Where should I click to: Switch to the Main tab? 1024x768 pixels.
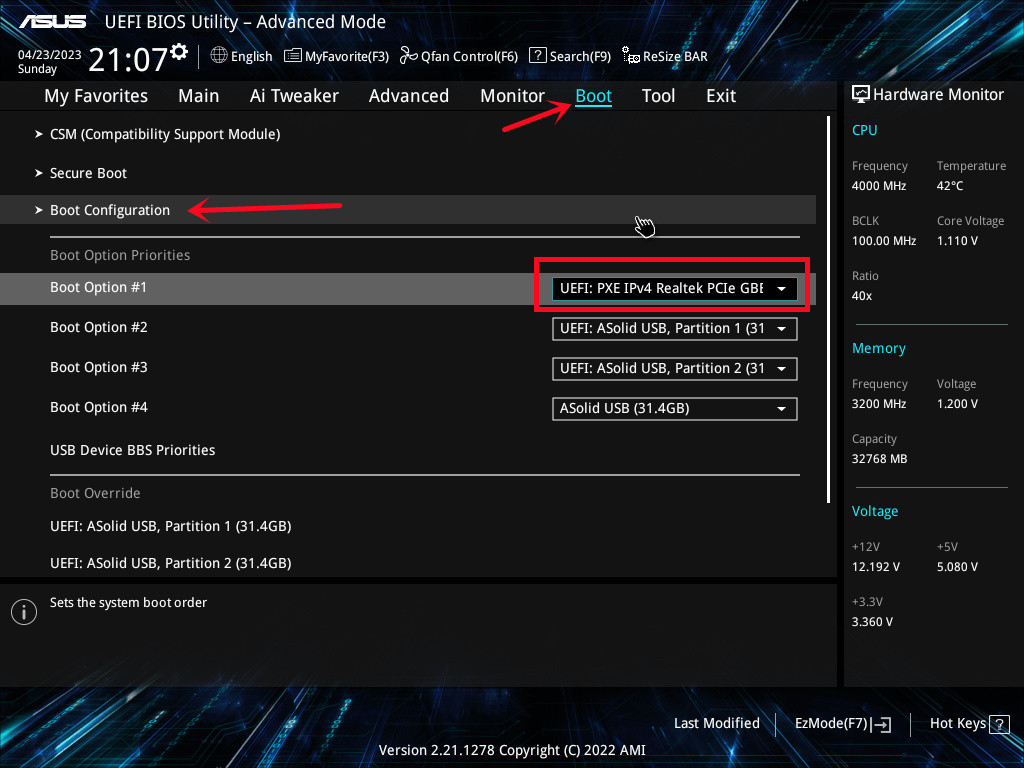pyautogui.click(x=199, y=96)
